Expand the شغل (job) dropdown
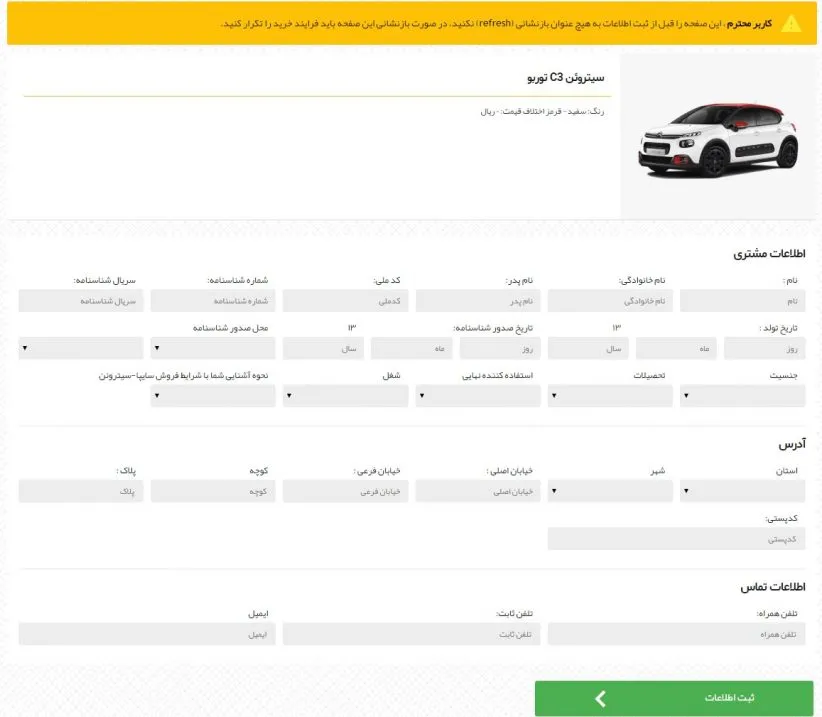This screenshot has width=822, height=717. [x=345, y=396]
